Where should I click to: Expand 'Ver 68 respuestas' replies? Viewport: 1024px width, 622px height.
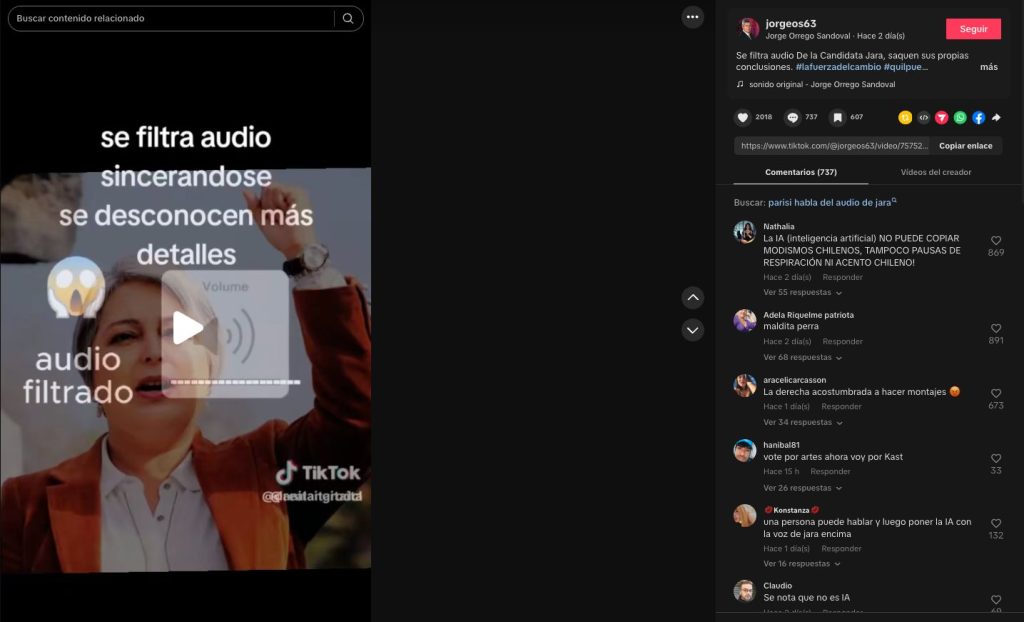click(x=802, y=358)
